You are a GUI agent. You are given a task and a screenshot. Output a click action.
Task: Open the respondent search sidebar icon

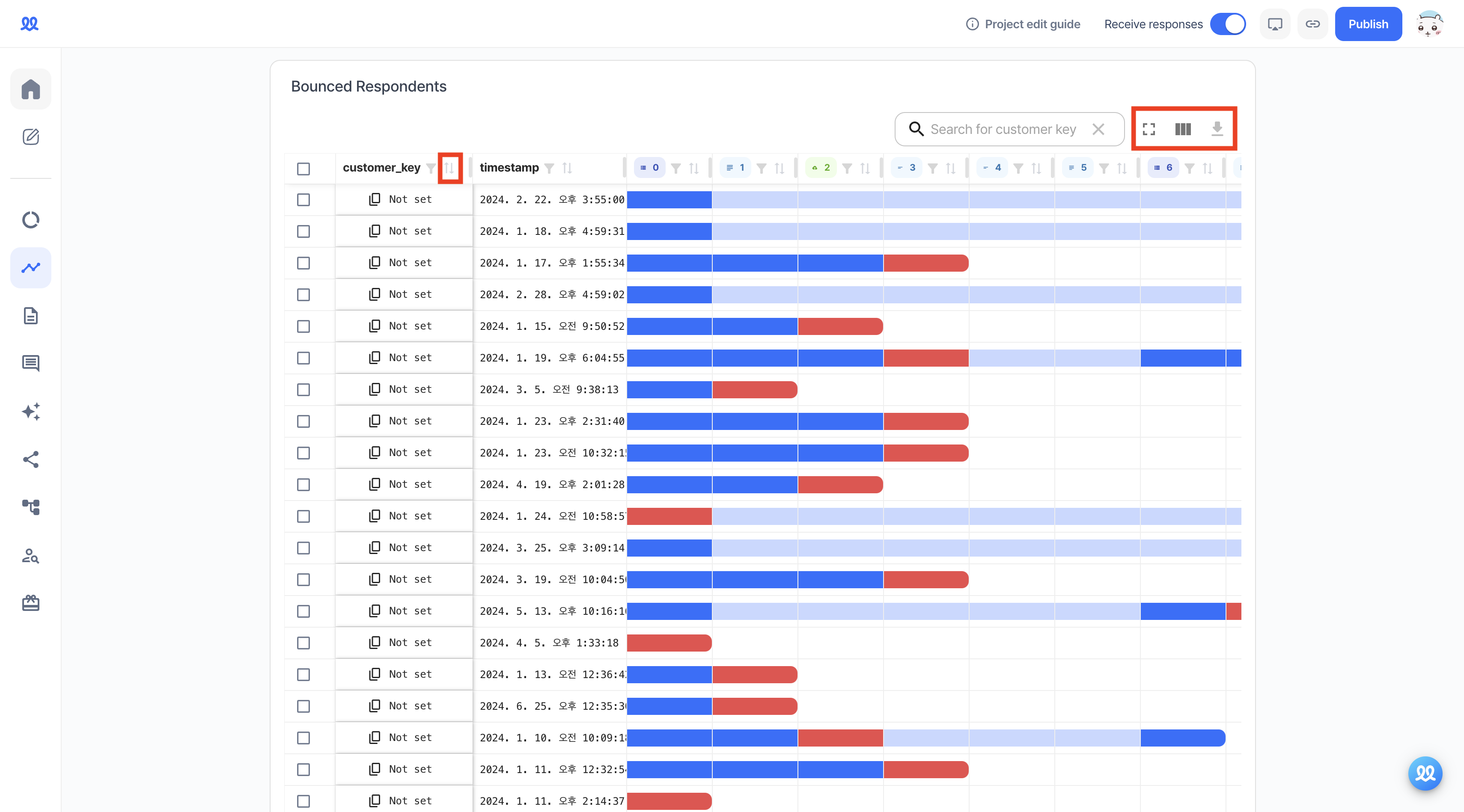coord(31,555)
